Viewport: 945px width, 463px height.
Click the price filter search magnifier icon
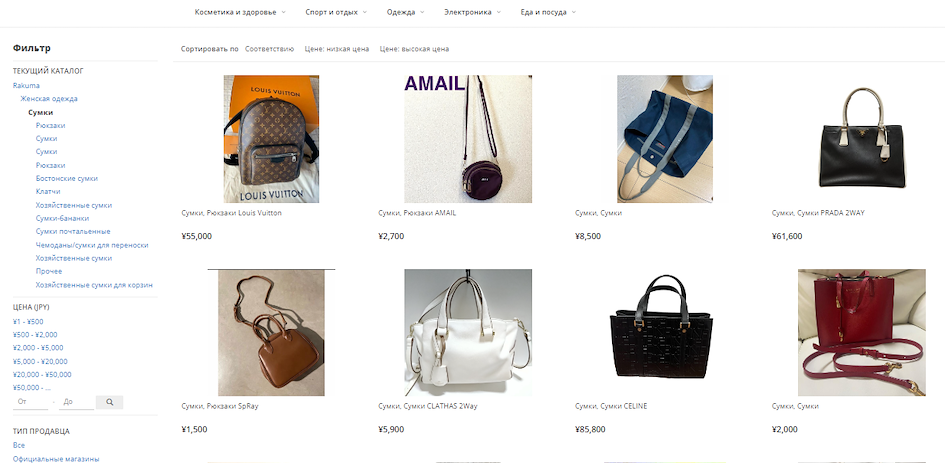click(x=109, y=402)
